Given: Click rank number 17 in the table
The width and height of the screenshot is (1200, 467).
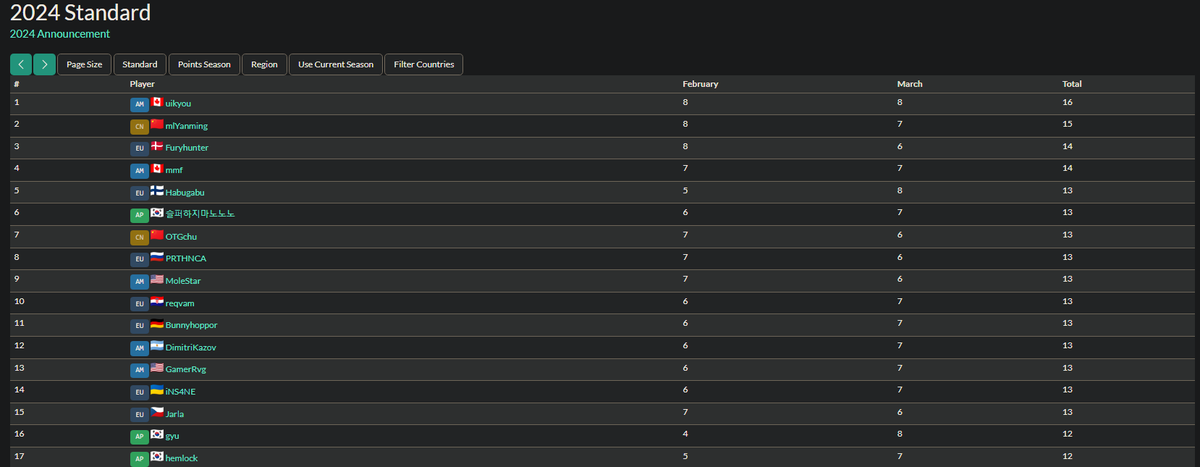Looking at the screenshot, I should [19, 456].
